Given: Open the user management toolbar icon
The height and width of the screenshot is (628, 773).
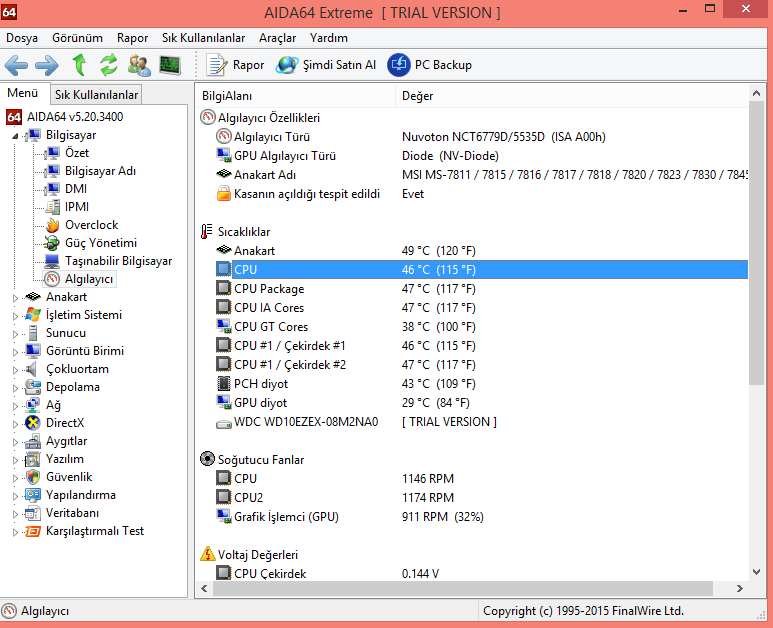Looking at the screenshot, I should coord(139,65).
